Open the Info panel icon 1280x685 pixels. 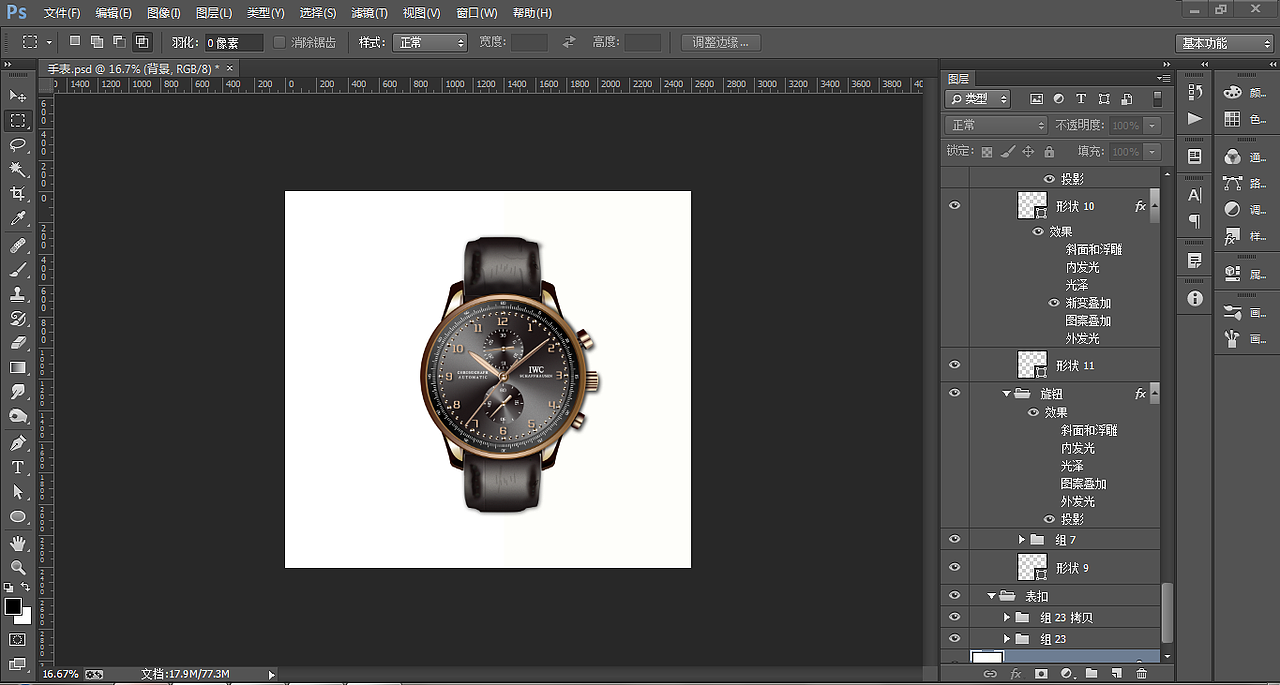click(x=1195, y=299)
